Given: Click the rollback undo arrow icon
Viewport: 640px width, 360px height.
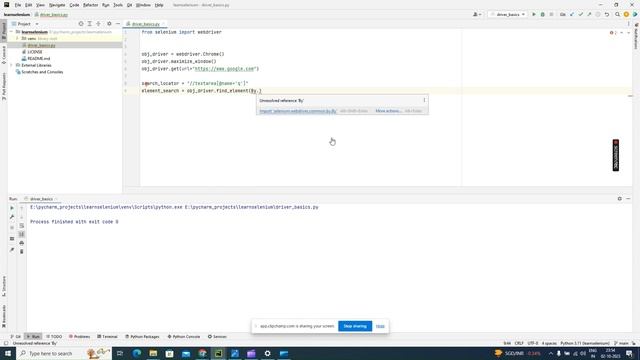Looking at the screenshot, I should (x=607, y=14).
